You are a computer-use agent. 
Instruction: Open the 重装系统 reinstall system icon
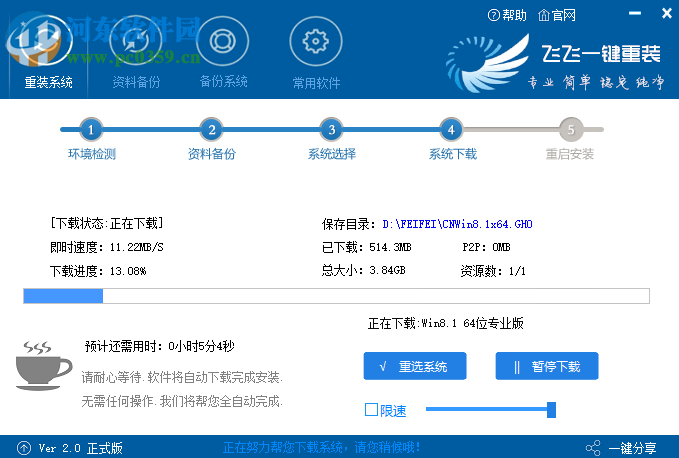coord(40,42)
